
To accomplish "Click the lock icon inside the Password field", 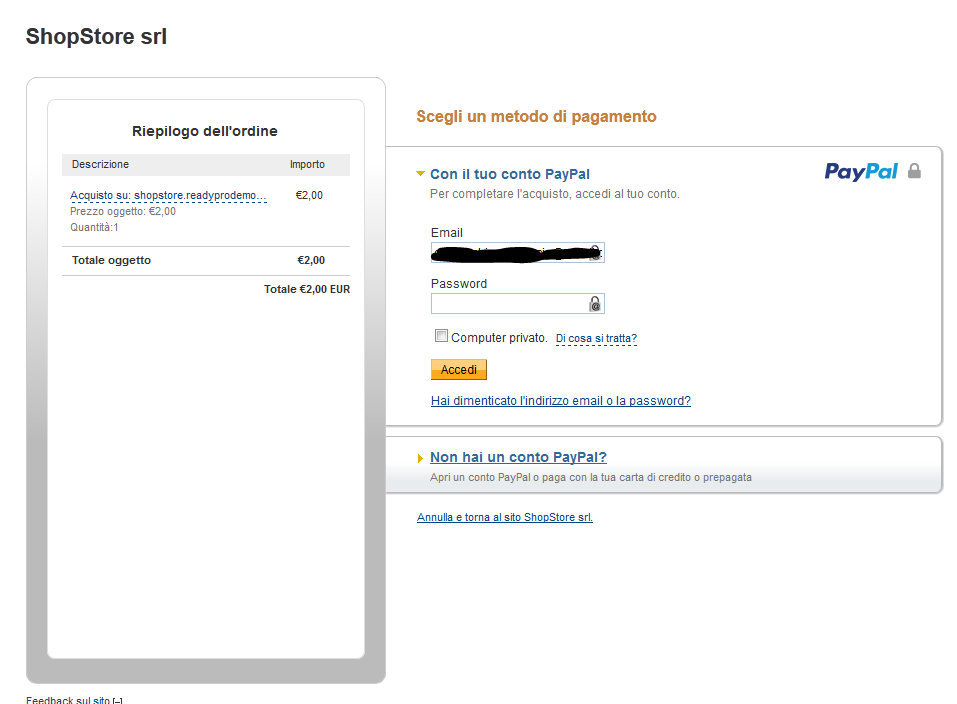I will click(x=595, y=304).
